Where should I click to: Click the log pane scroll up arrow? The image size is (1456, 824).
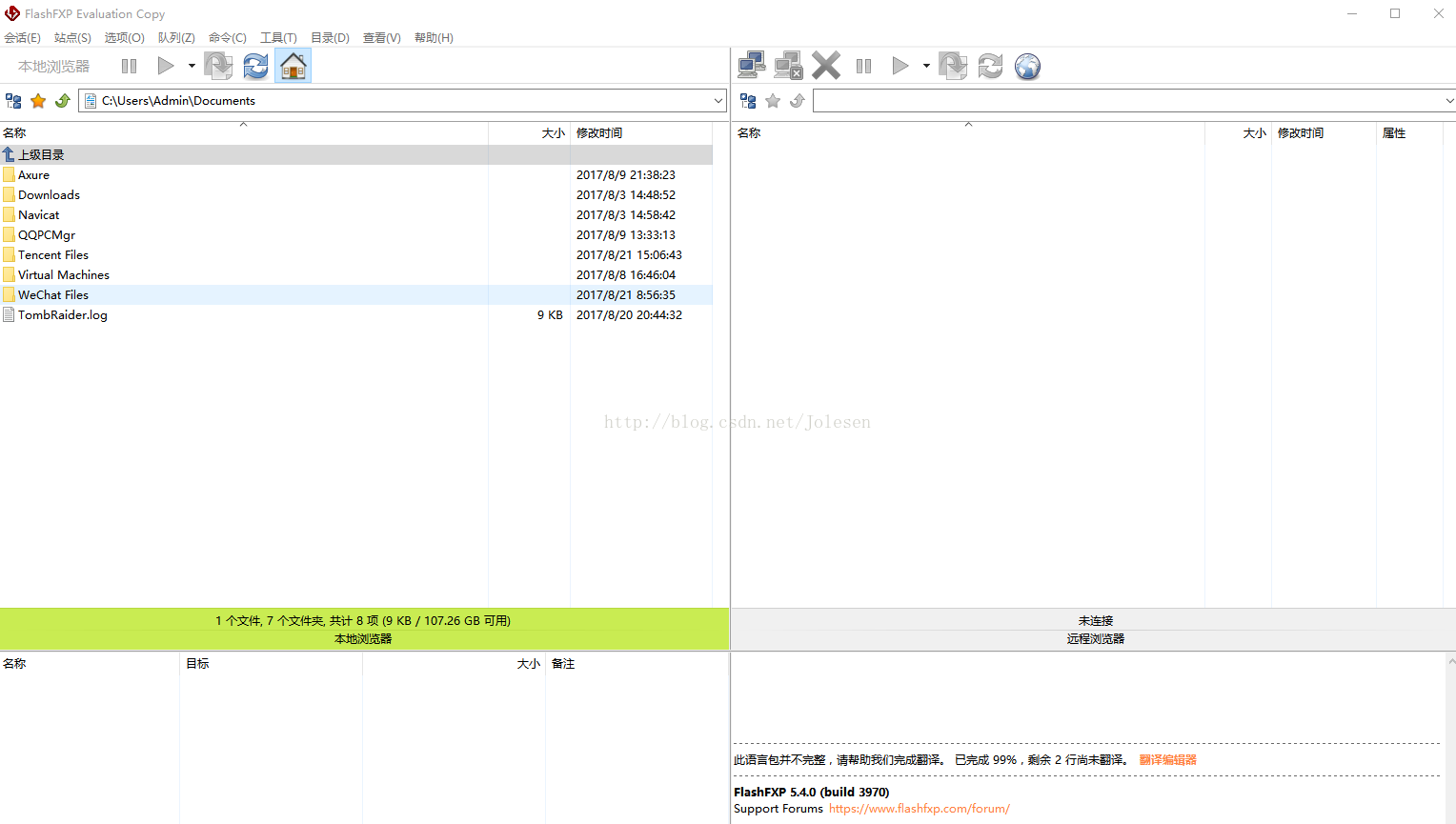click(1450, 660)
